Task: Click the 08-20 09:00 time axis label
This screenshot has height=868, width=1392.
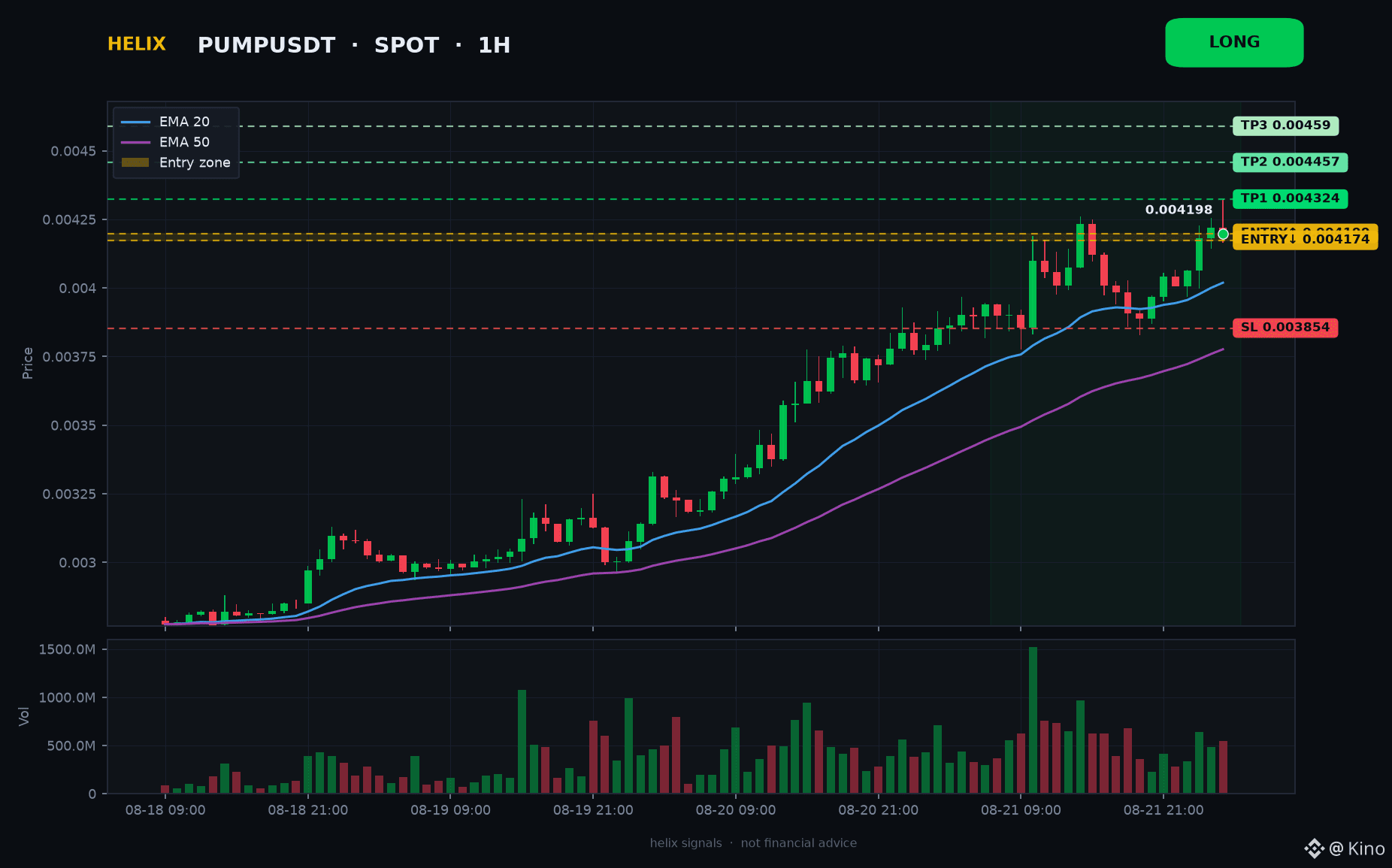Action: point(736,810)
